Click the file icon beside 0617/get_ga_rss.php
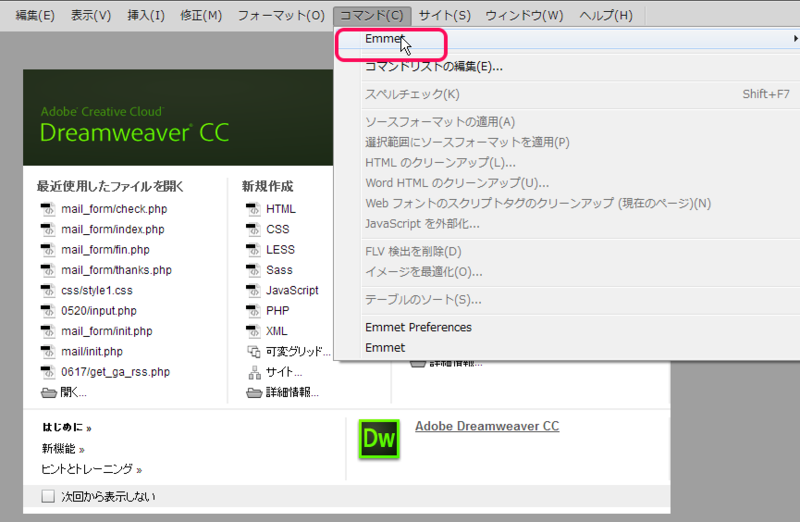The image size is (800, 522). pos(48,372)
